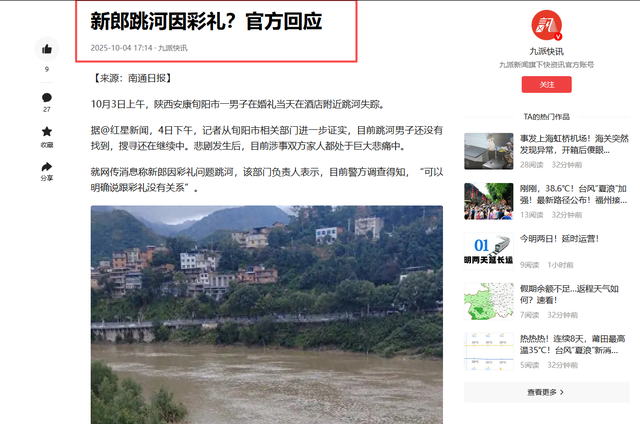Screen dimensions: 640x424
Task: Click the 01 train extended-operation thumbnail
Action: pos(489,251)
